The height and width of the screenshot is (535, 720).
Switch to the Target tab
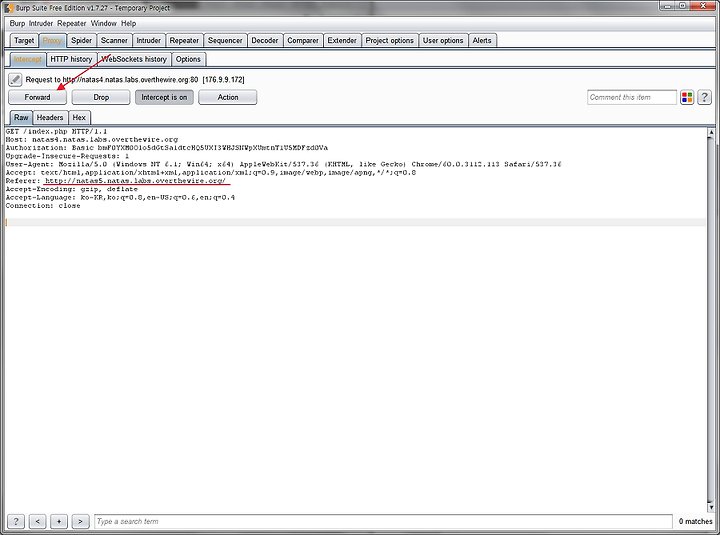24,40
